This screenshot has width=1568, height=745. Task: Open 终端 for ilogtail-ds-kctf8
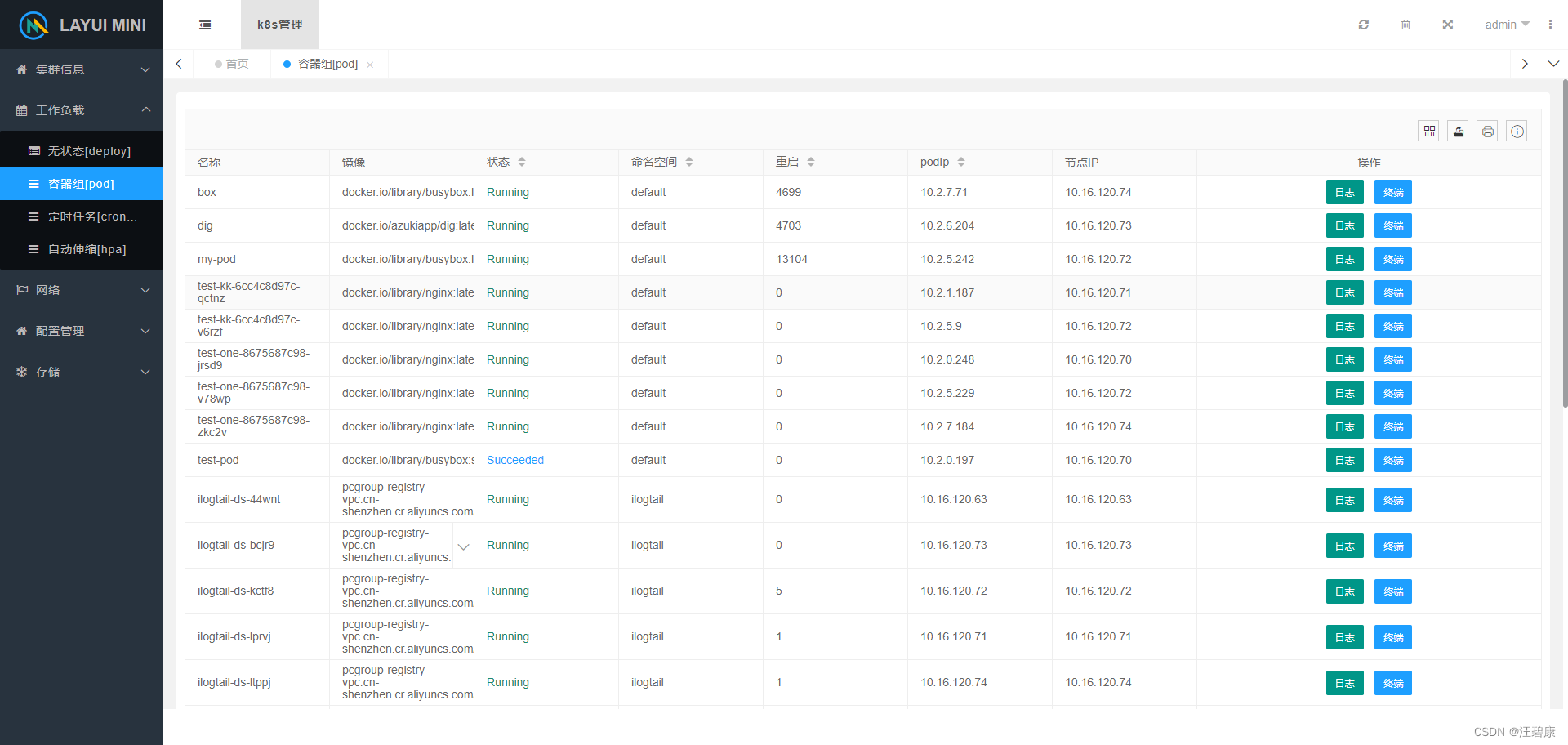1393,591
